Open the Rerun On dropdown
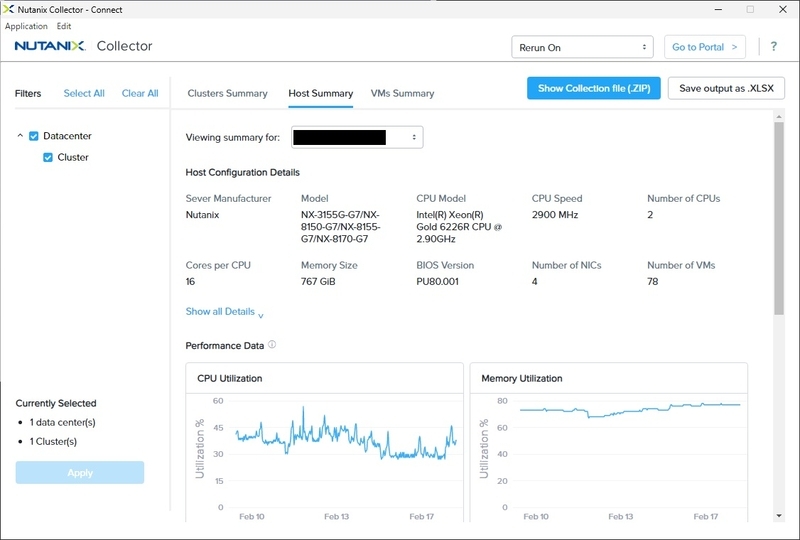Image resolution: width=800 pixels, height=540 pixels. [x=582, y=47]
